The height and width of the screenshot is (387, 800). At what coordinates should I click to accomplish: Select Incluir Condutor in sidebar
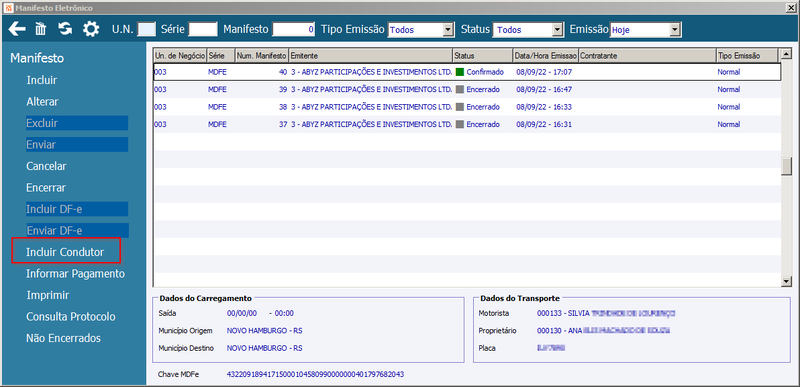65,252
